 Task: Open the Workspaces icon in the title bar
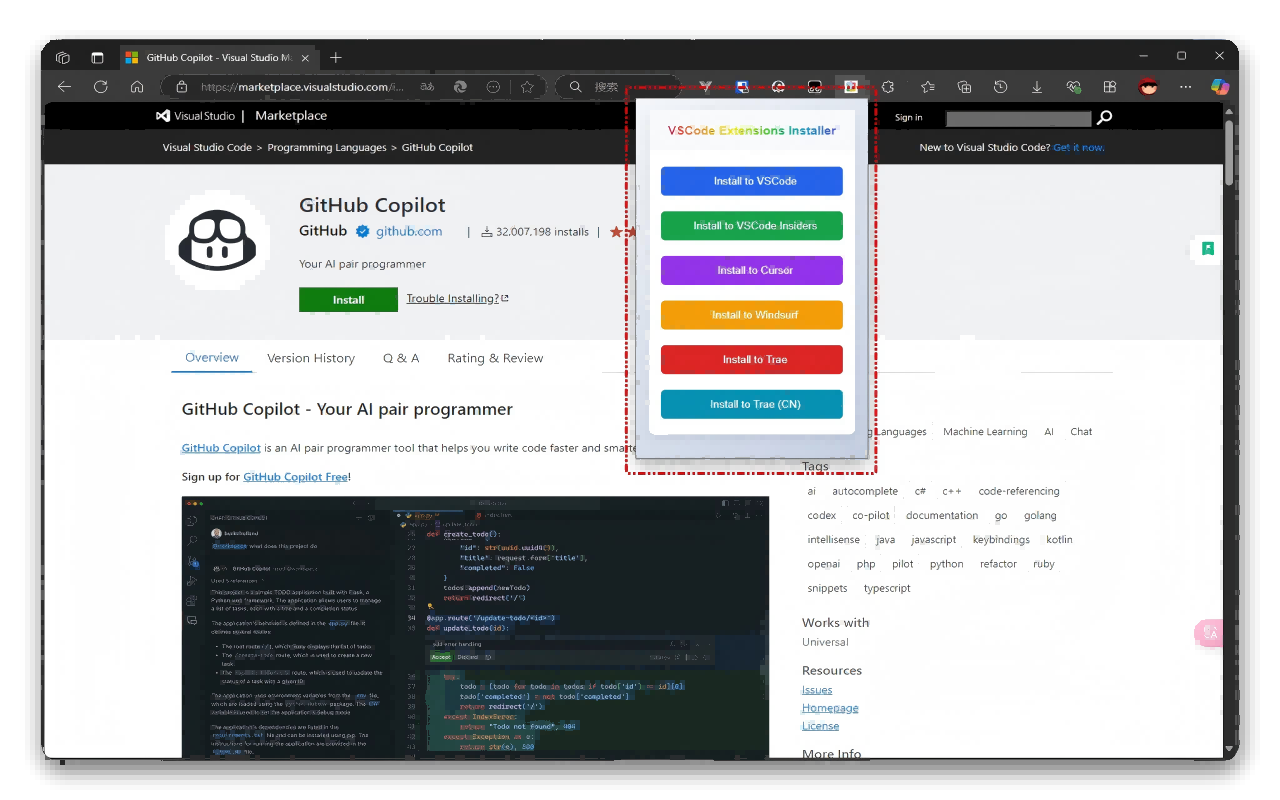[x=63, y=58]
